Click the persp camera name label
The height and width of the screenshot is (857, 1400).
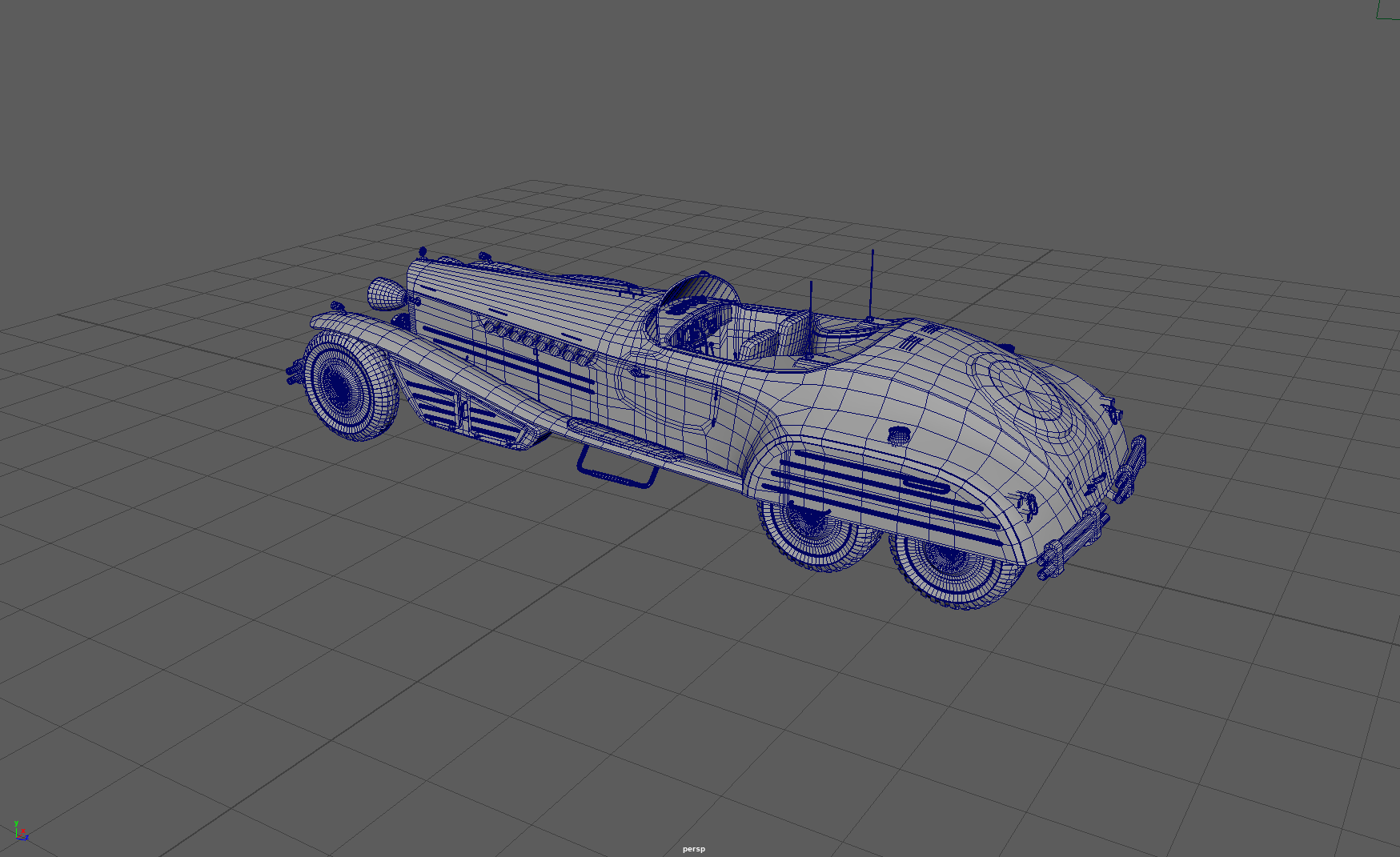point(694,849)
